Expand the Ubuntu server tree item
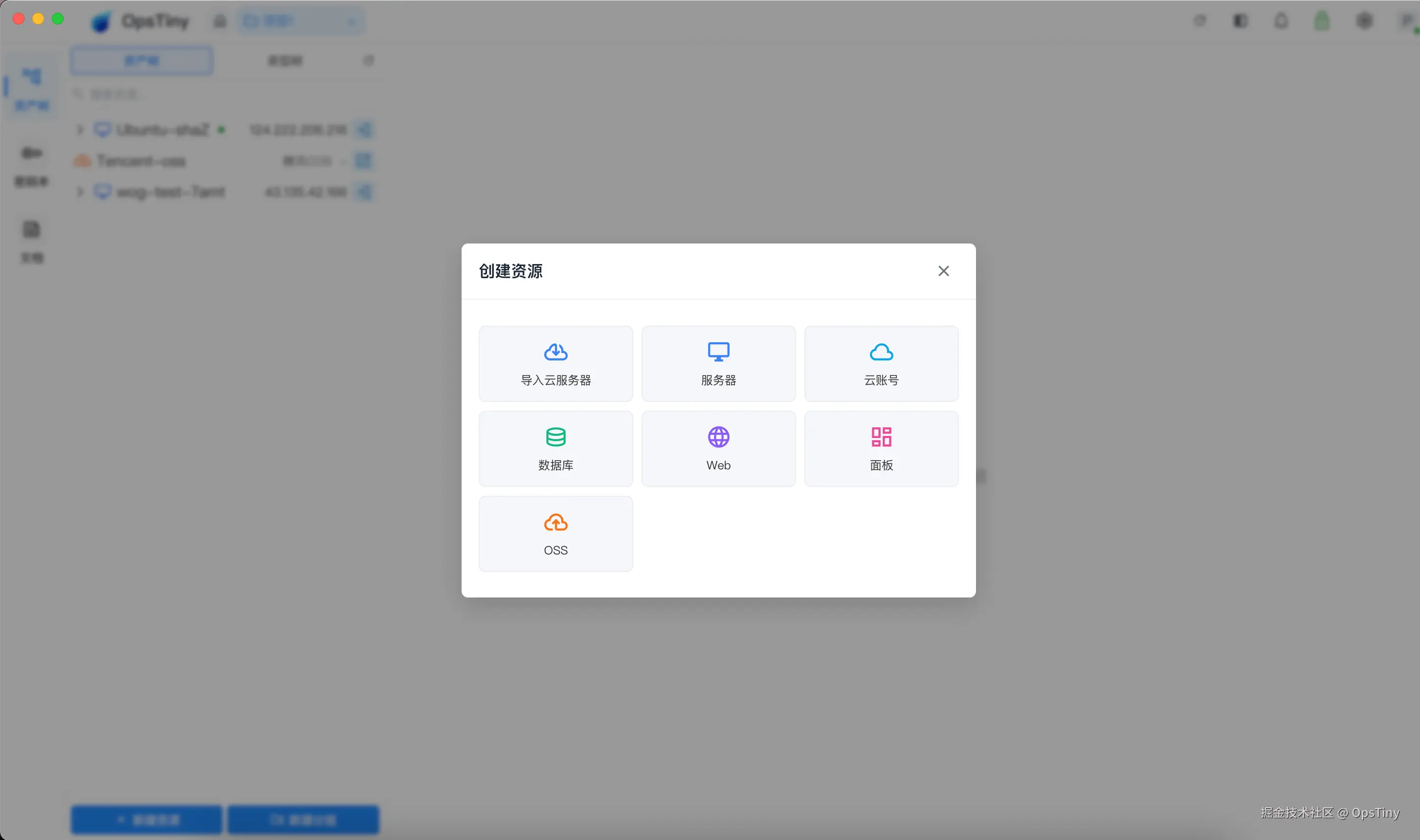1420x840 pixels. pos(80,130)
